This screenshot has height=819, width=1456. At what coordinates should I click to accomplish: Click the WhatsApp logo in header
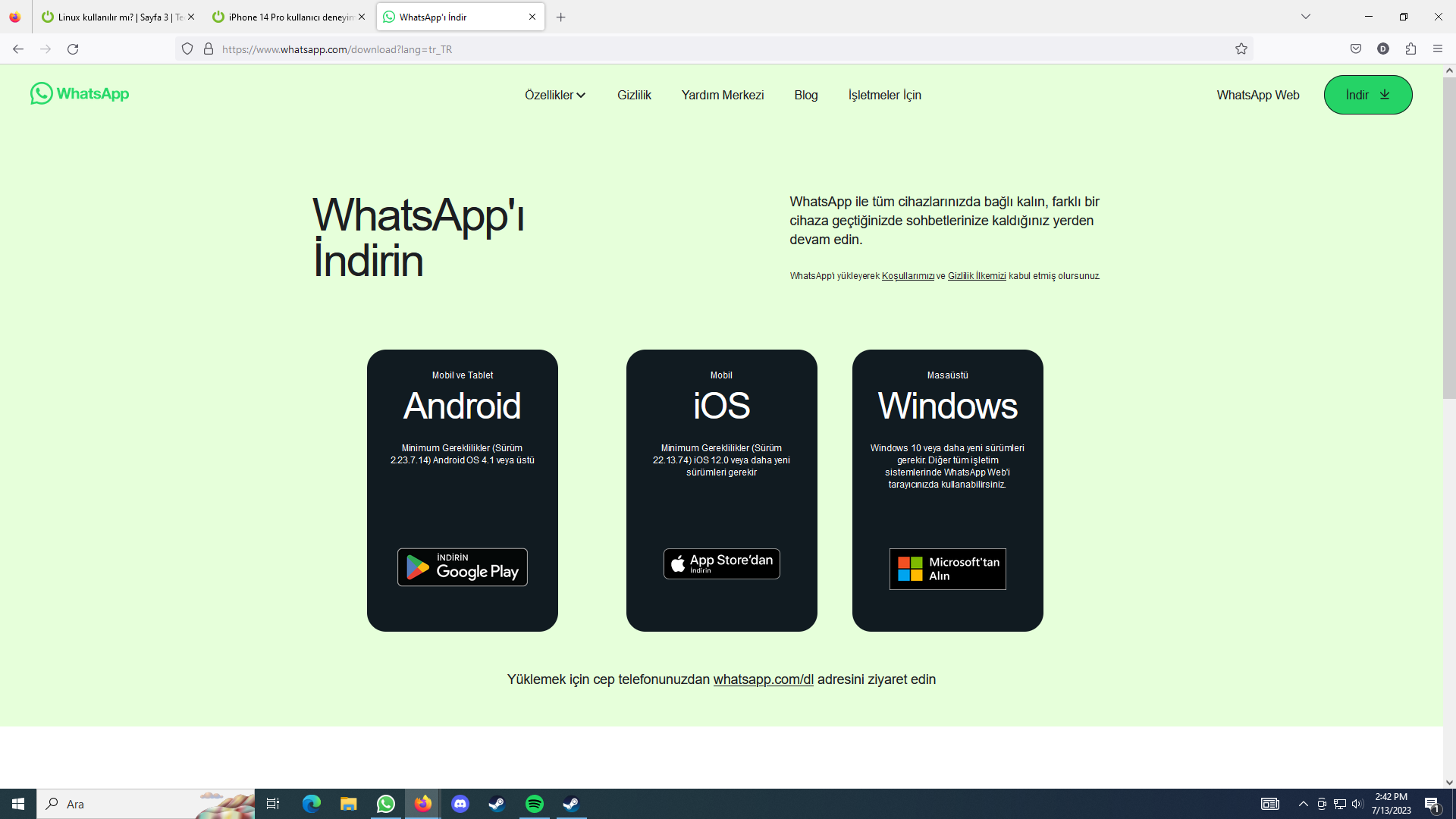pyautogui.click(x=80, y=94)
